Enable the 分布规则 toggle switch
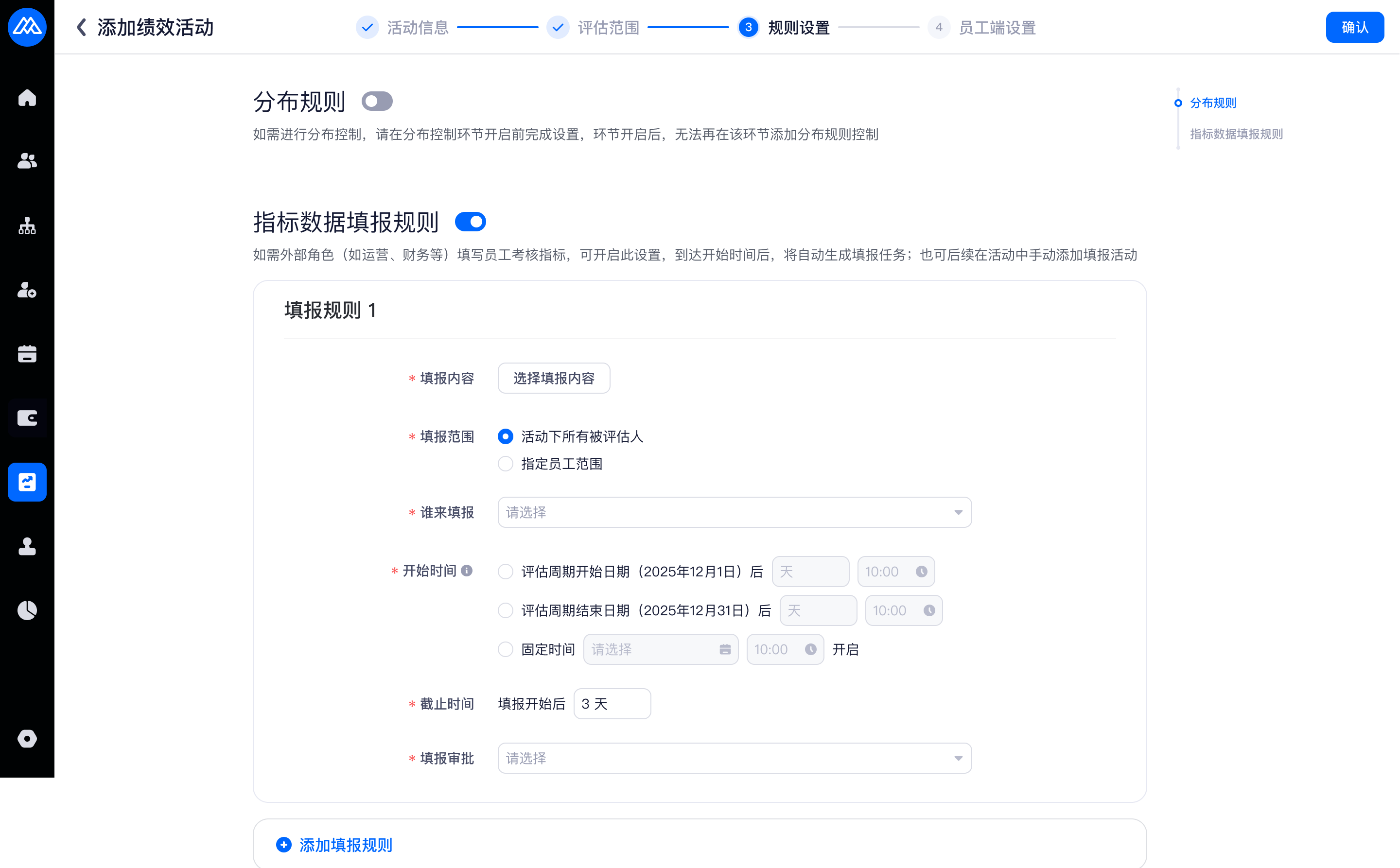Image resolution: width=1400 pixels, height=868 pixels. [x=377, y=102]
